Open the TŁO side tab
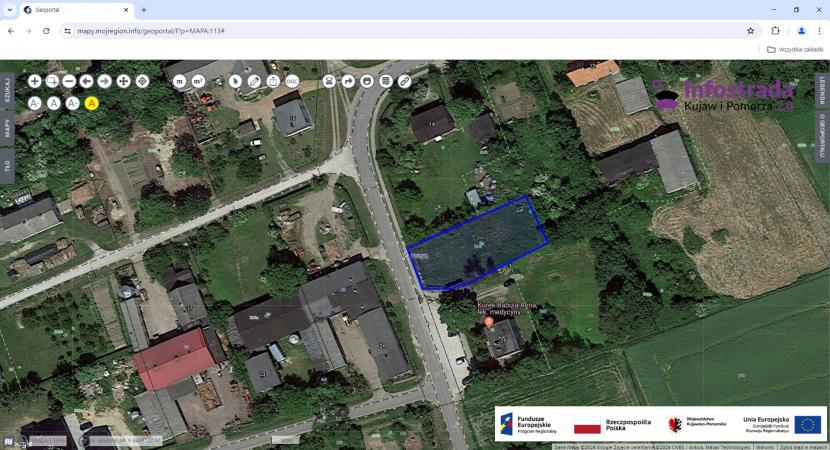Image resolution: width=830 pixels, height=450 pixels. pyautogui.click(x=7, y=166)
